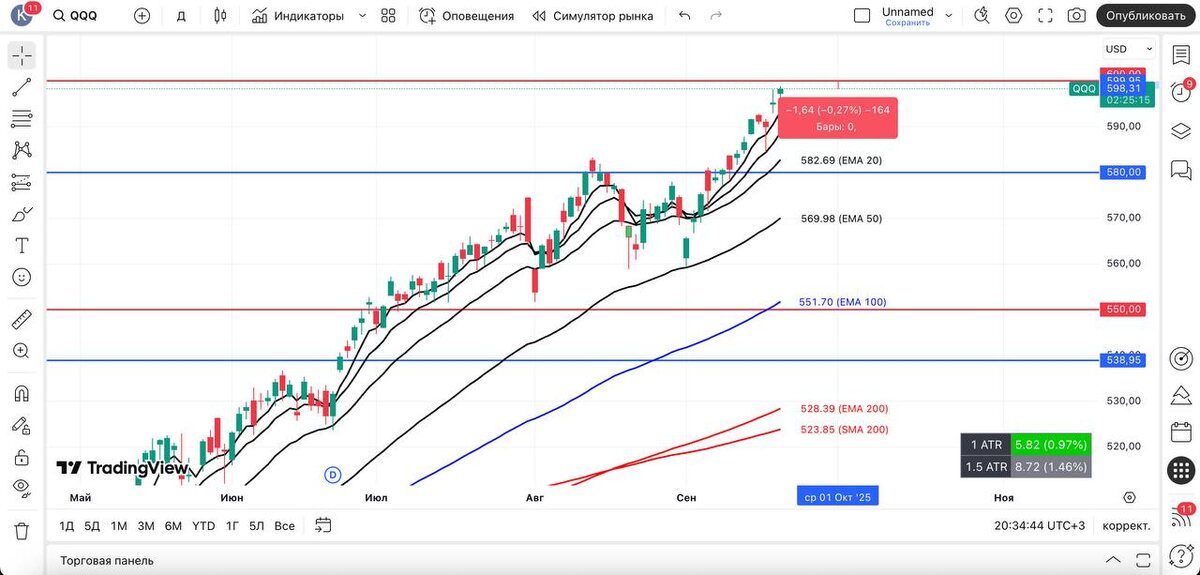Open the candlestick chart type menu

click(221, 15)
